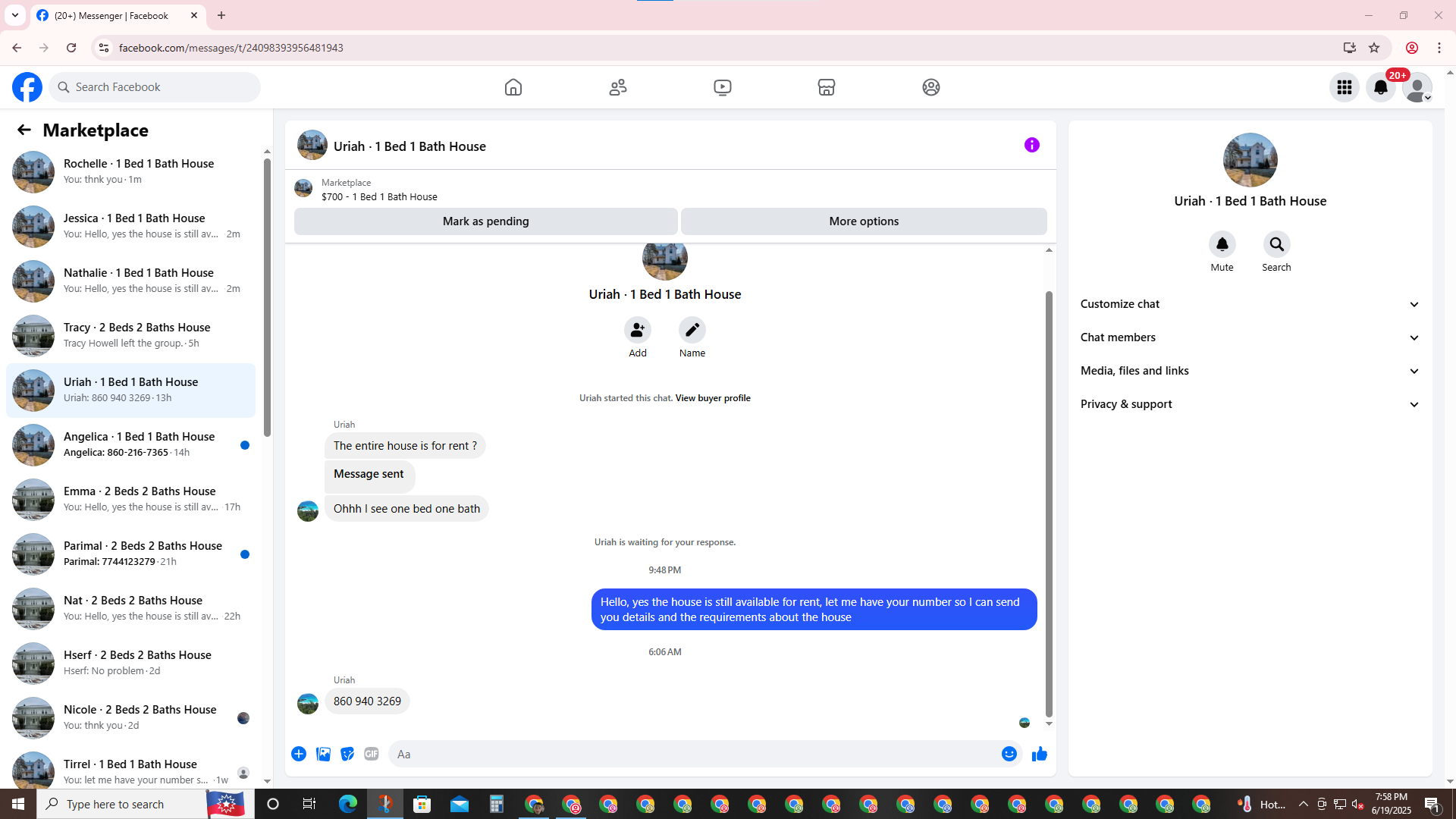
Task: Go back from Marketplace with arrow
Action: point(24,130)
